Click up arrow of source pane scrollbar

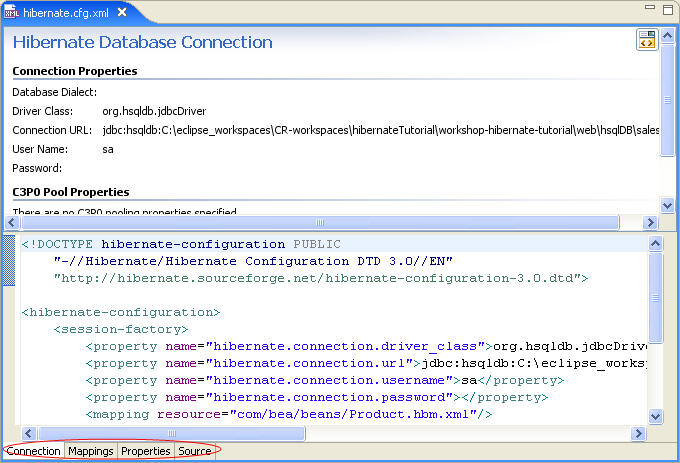(x=655, y=244)
